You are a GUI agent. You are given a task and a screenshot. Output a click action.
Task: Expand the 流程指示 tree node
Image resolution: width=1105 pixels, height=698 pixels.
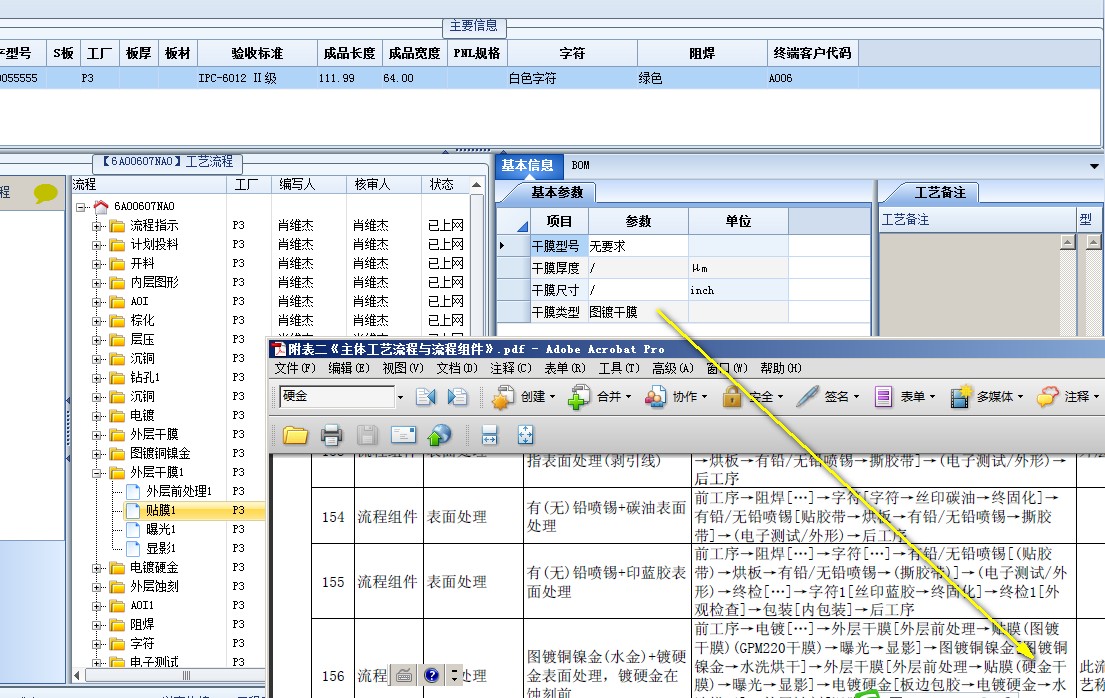click(x=97, y=226)
